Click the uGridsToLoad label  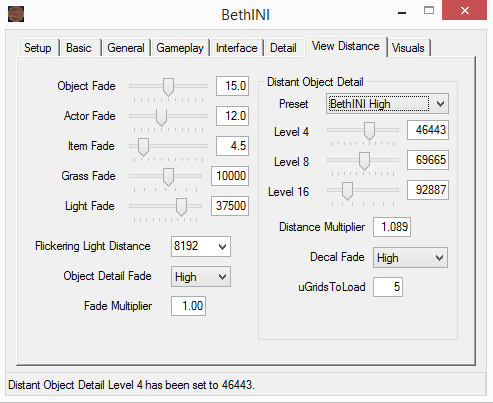pyautogui.click(x=332, y=287)
